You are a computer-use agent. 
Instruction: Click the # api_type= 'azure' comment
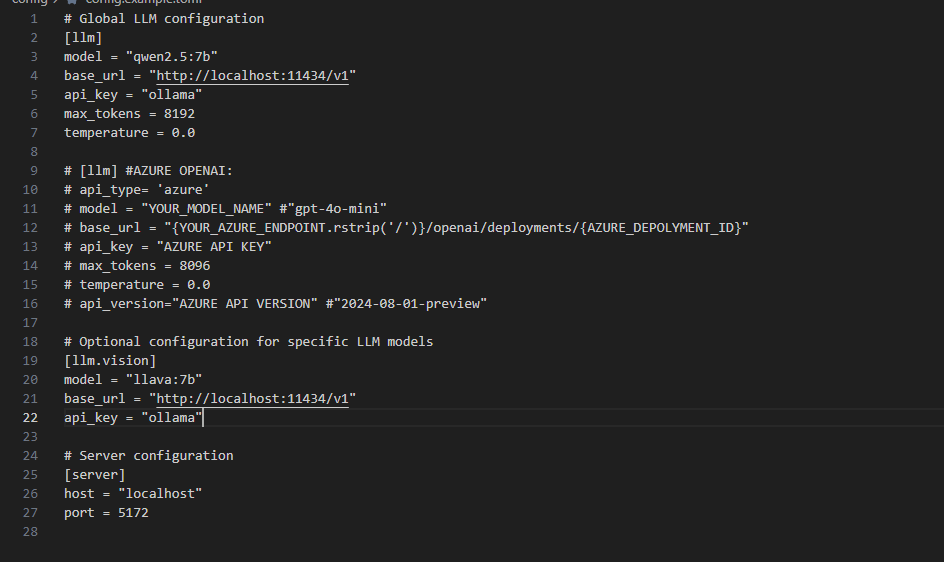[x=137, y=190]
